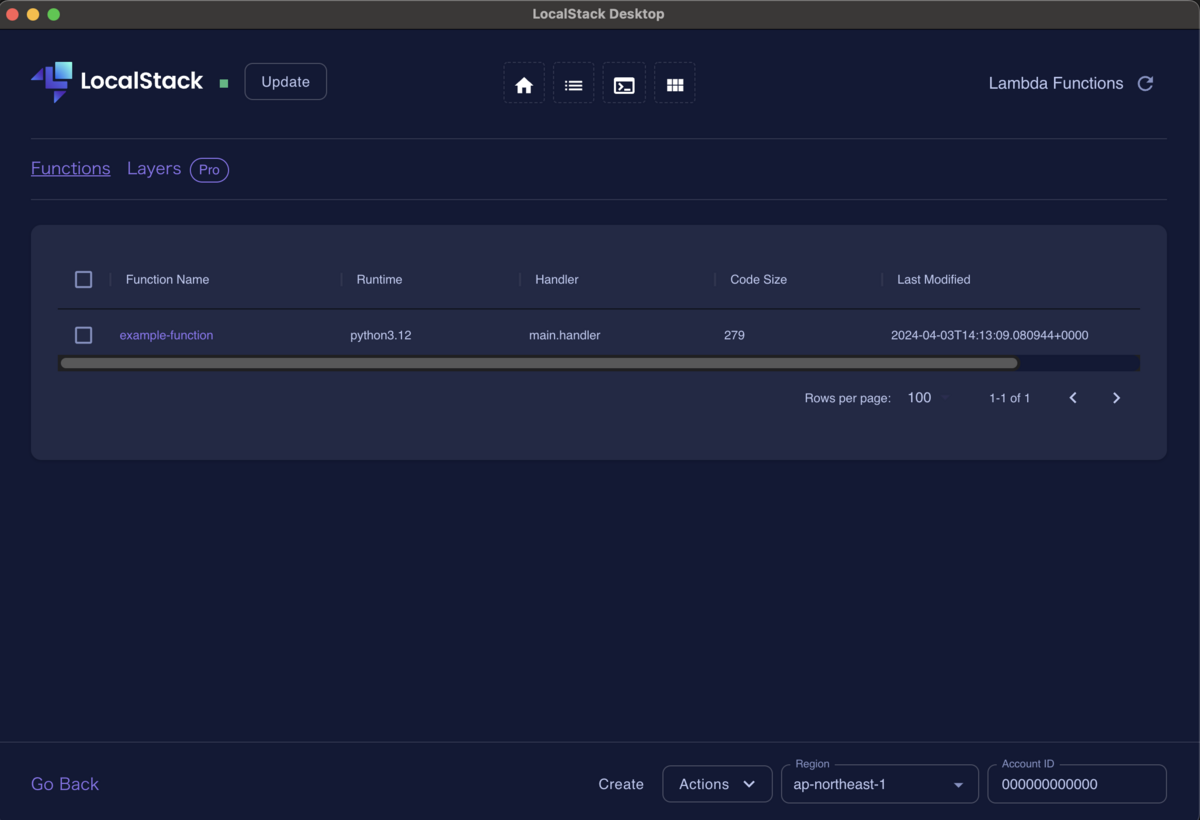Click the Account ID input field
Image resolution: width=1200 pixels, height=820 pixels.
click(1077, 784)
